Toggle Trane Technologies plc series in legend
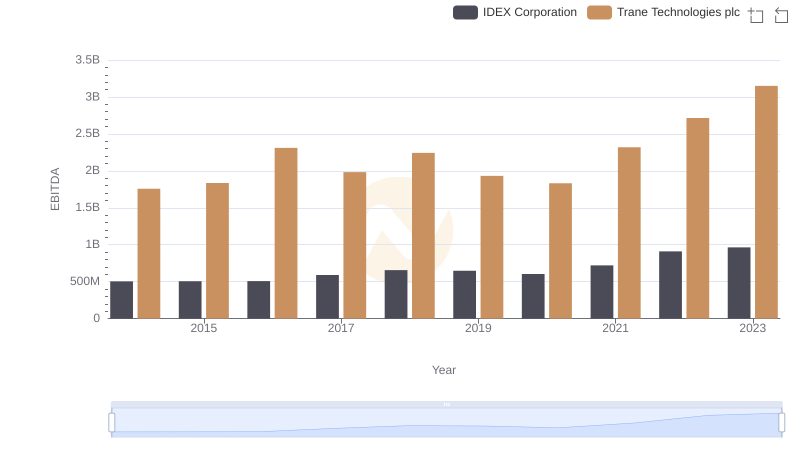This screenshot has height=461, width=800. point(663,12)
